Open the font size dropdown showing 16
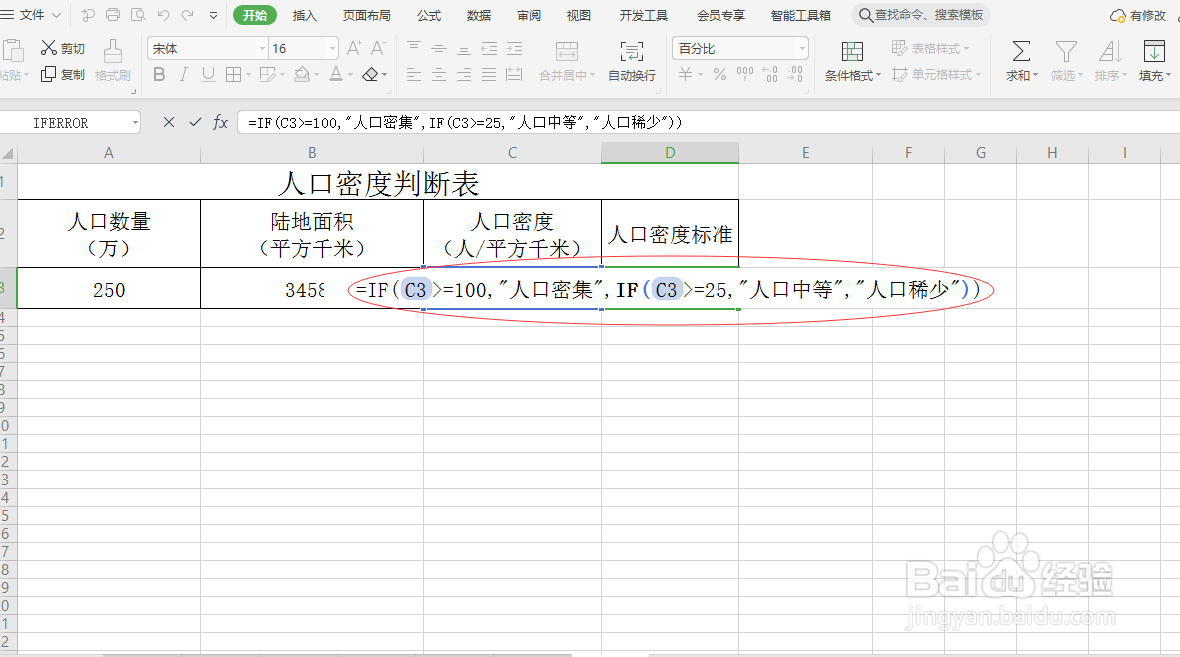 [300, 47]
